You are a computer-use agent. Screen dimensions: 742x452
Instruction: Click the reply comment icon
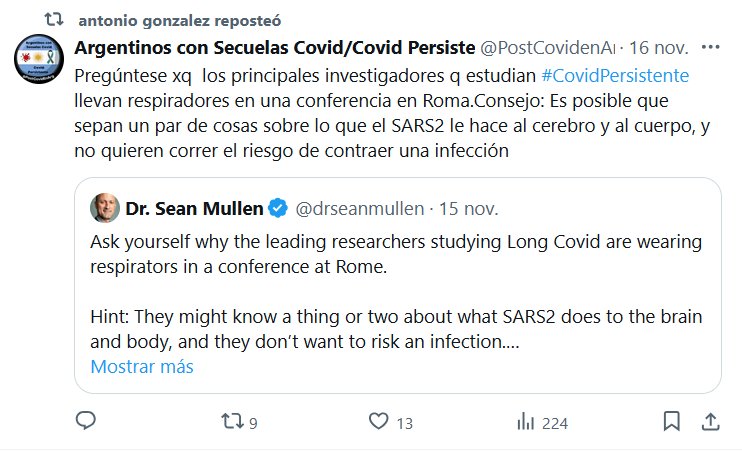click(86, 422)
